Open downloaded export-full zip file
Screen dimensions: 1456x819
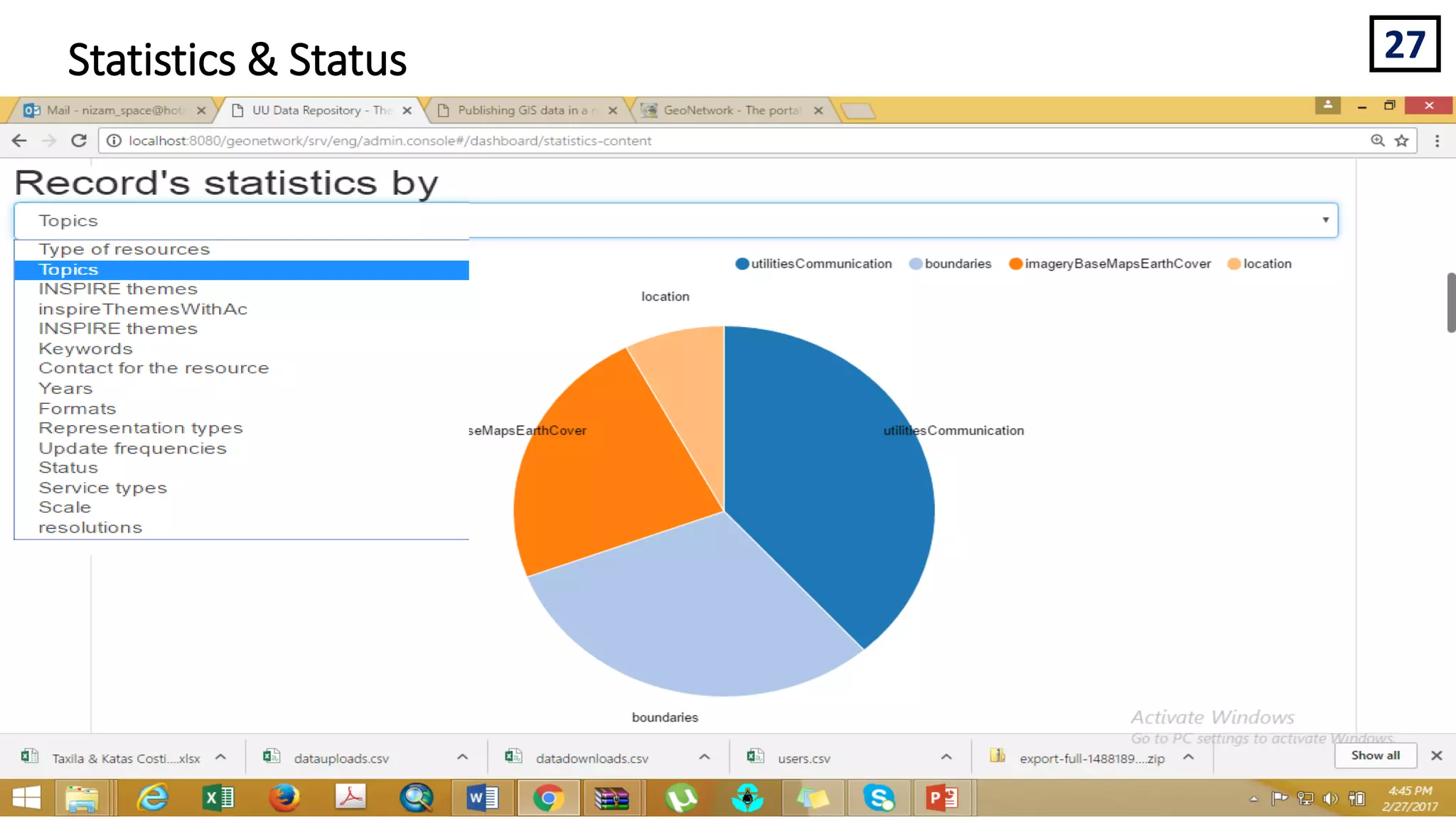pos(1078,758)
